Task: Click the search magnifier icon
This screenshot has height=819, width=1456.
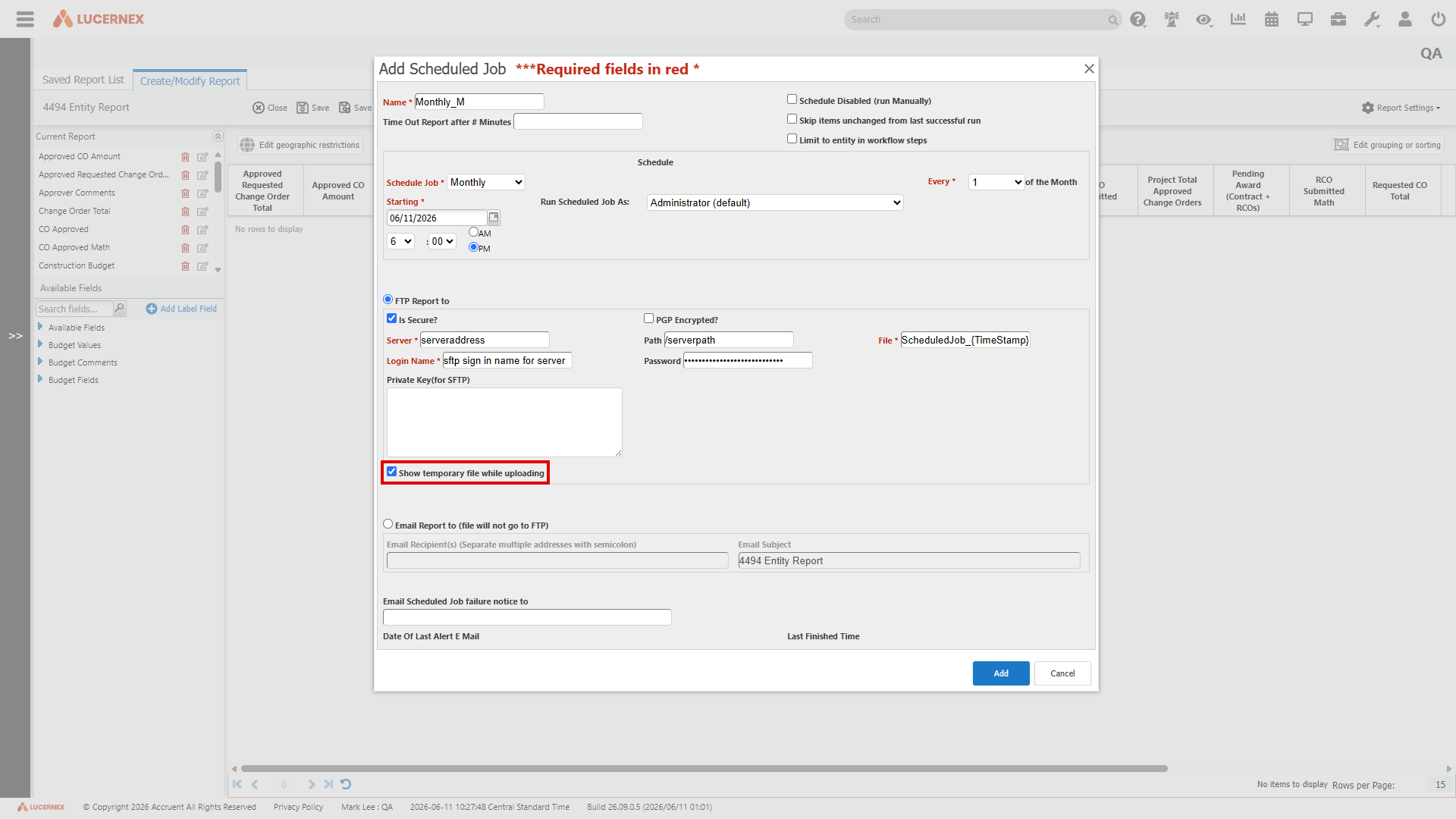Action: [x=1112, y=20]
